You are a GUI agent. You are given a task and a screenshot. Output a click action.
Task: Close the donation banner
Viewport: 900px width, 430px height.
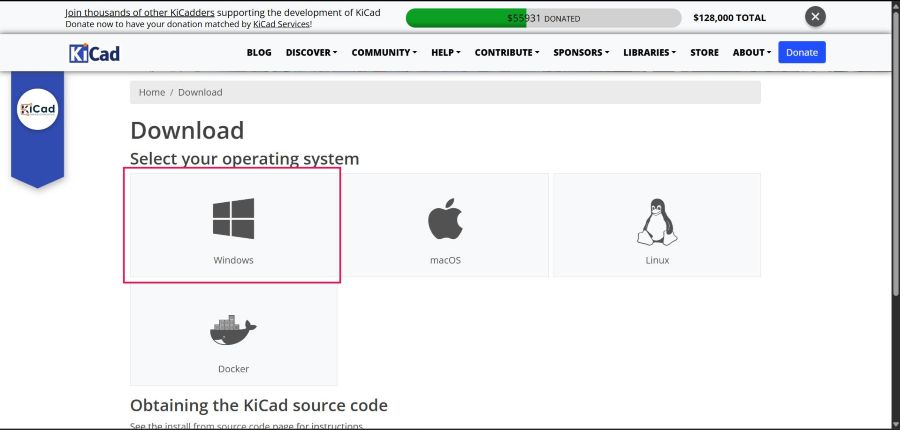point(815,17)
